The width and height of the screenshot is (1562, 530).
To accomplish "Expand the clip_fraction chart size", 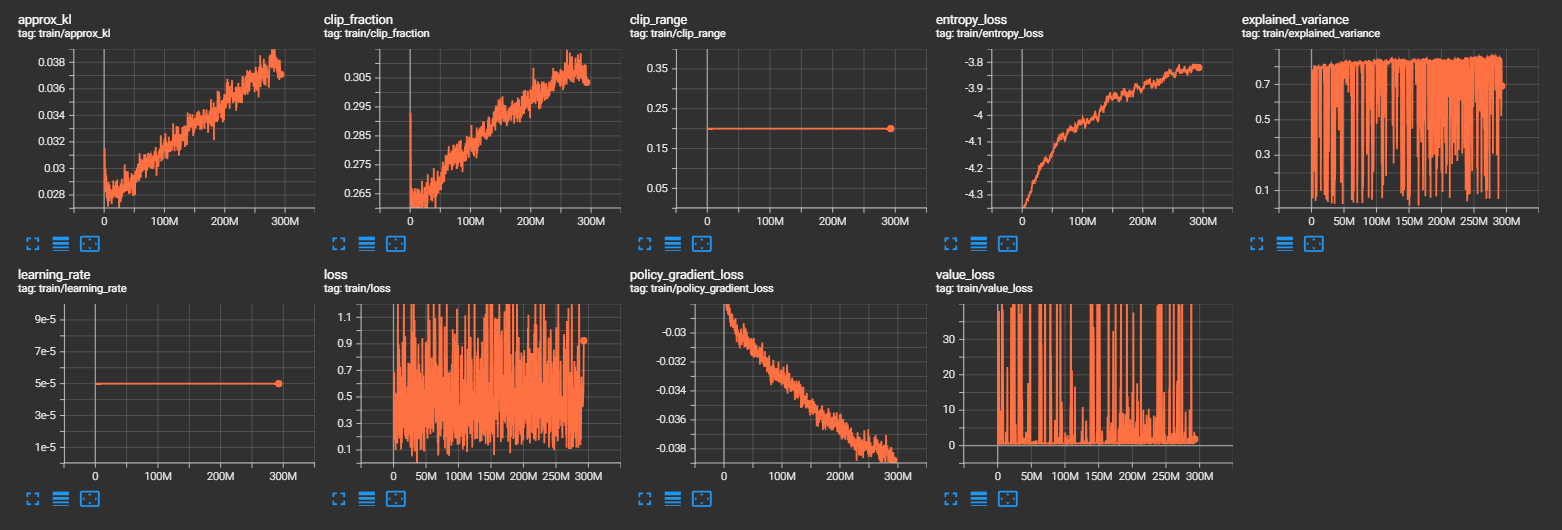I will (338, 243).
